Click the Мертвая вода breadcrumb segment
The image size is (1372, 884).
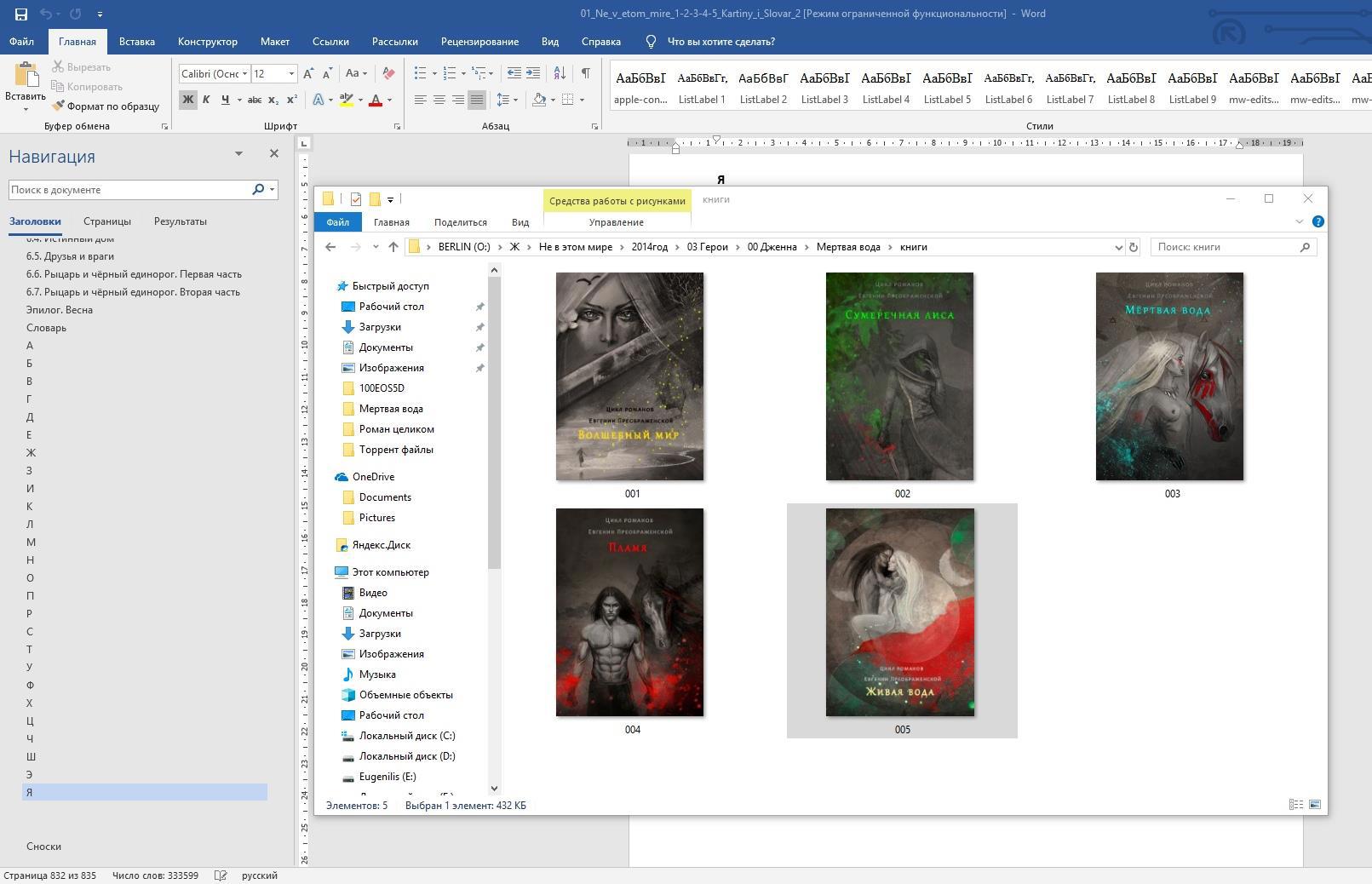click(848, 247)
